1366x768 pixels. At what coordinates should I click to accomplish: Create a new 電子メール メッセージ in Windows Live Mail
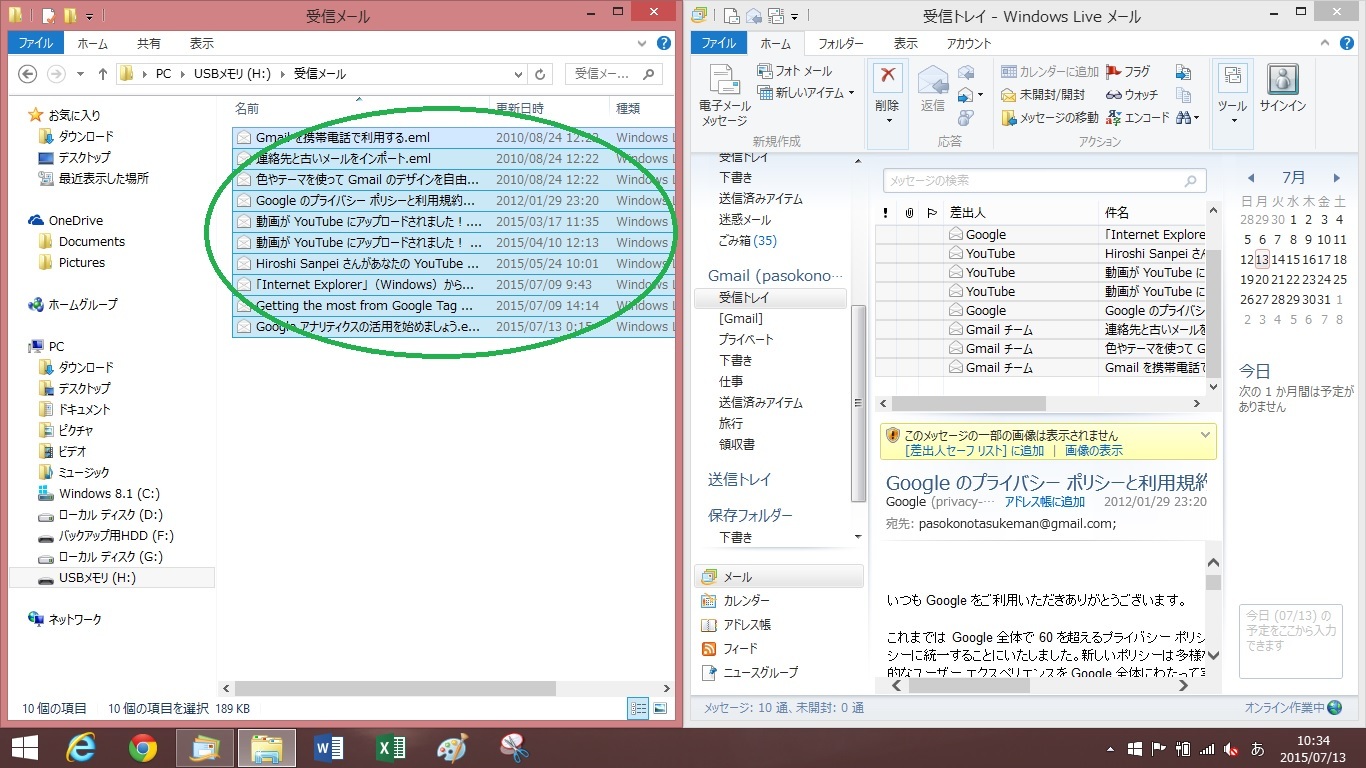tap(723, 96)
